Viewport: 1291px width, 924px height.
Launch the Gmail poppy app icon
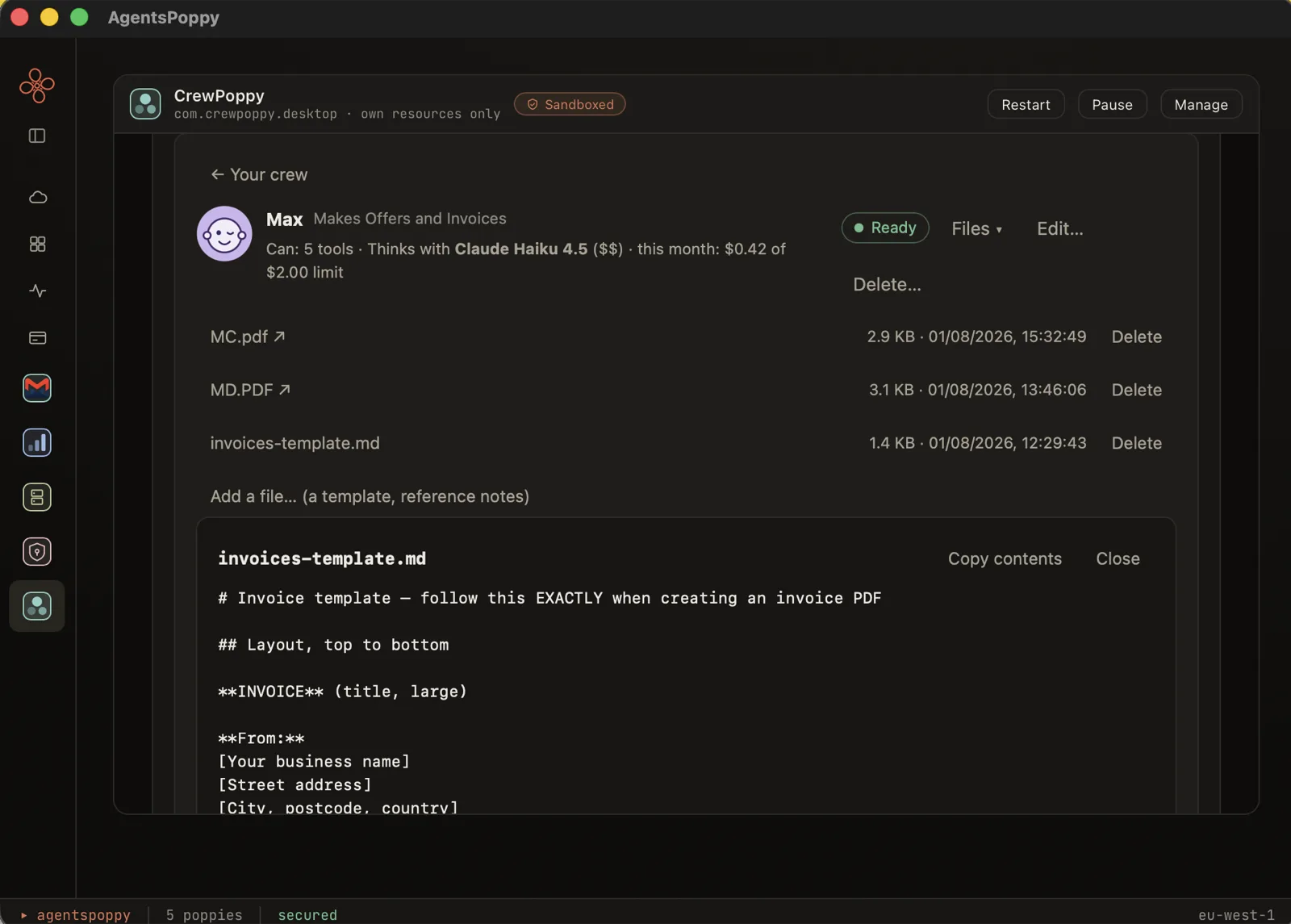(37, 387)
